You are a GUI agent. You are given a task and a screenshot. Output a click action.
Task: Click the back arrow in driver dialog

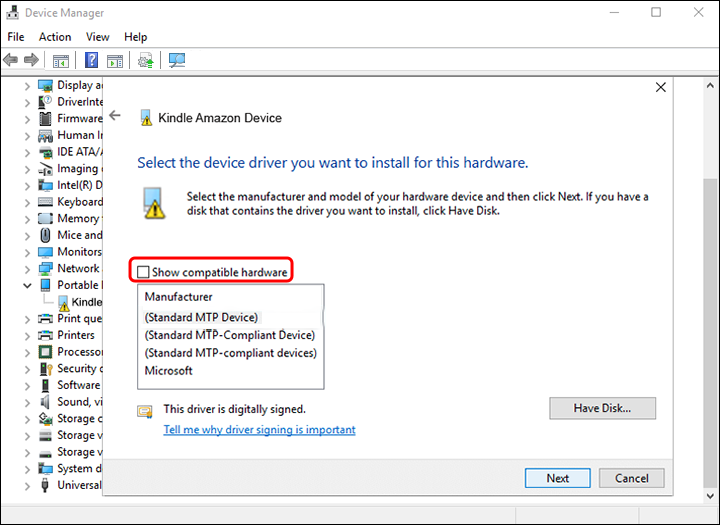pos(115,116)
